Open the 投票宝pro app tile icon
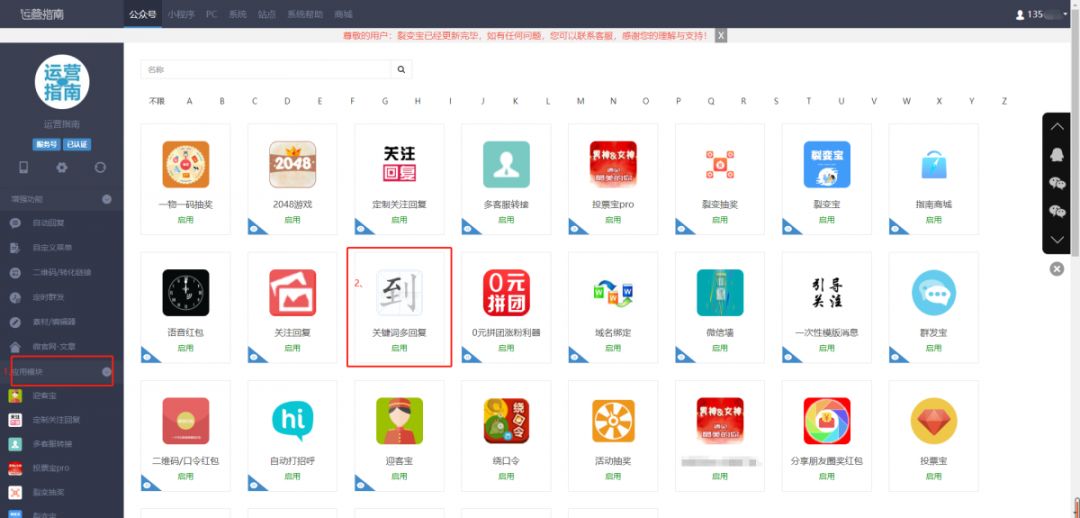This screenshot has height=518, width=1080. (x=613, y=165)
